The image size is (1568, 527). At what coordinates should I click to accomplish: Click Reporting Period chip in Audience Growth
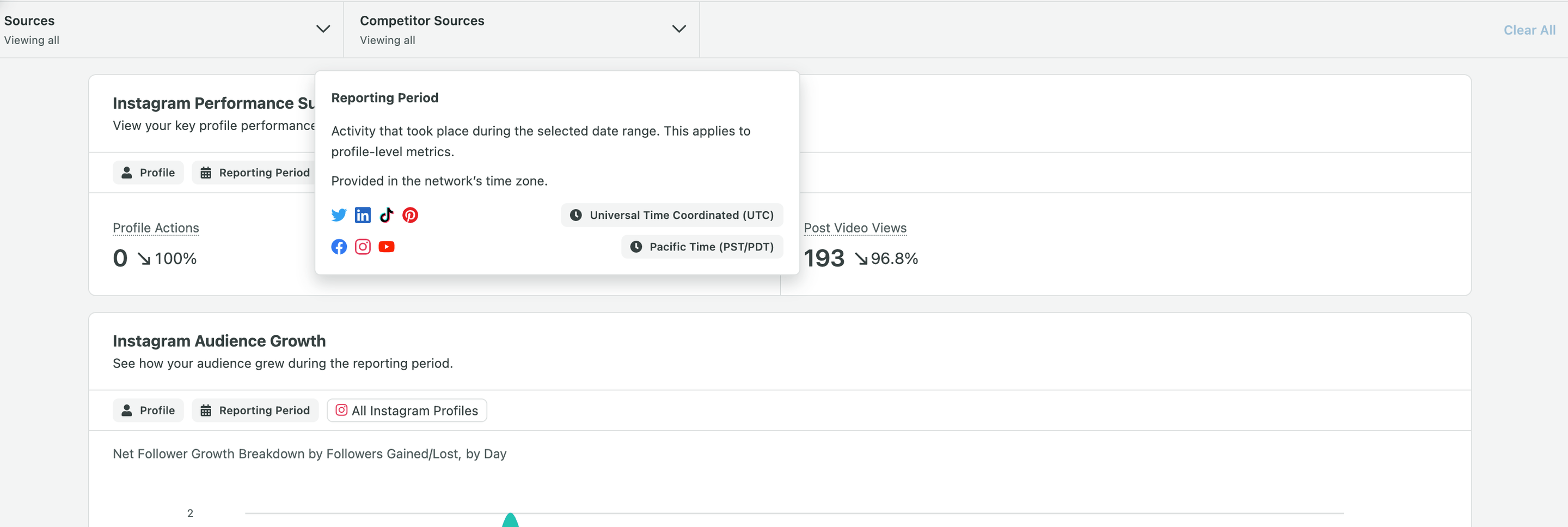(x=255, y=411)
